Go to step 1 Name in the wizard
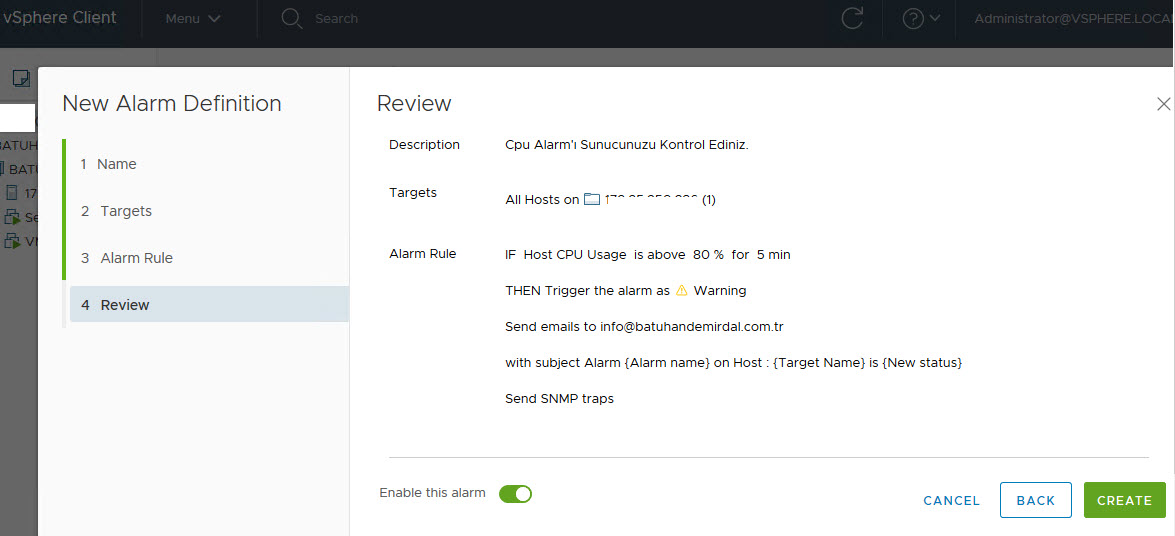This screenshot has width=1175, height=536. (x=116, y=164)
